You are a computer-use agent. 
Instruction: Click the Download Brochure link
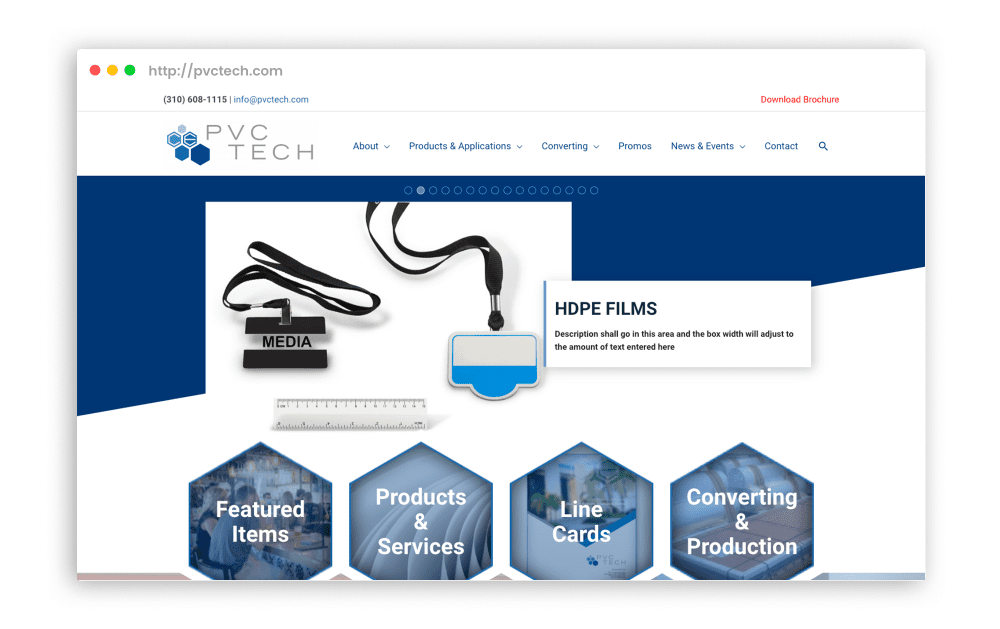tap(799, 100)
